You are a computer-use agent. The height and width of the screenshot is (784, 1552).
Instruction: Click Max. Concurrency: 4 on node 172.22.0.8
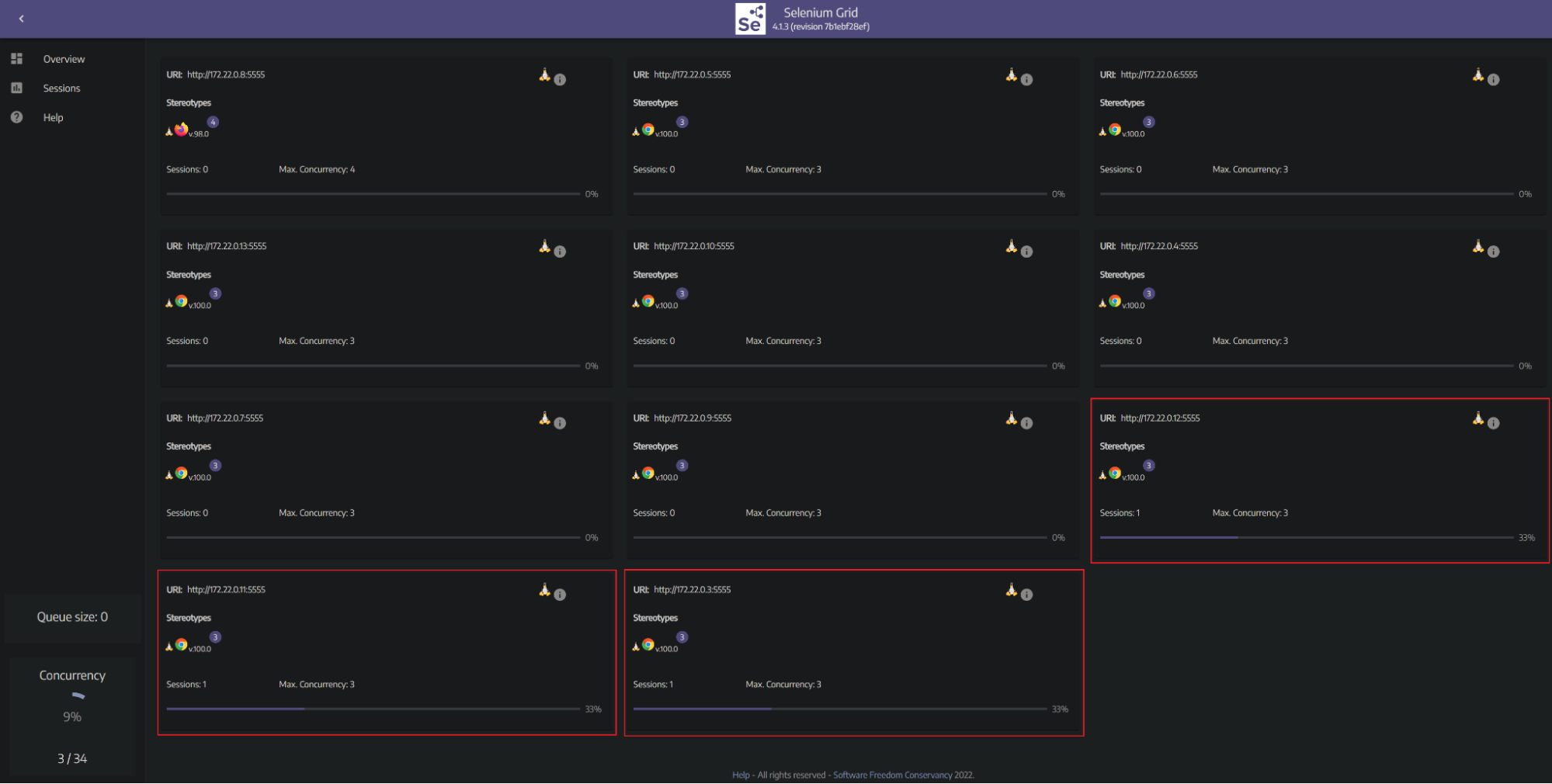[x=317, y=170]
